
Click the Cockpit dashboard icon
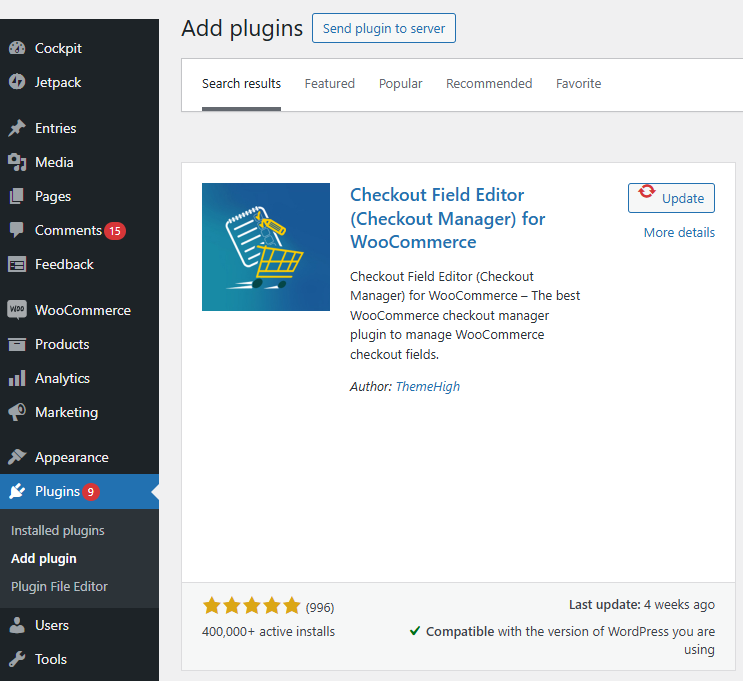[x=17, y=48]
